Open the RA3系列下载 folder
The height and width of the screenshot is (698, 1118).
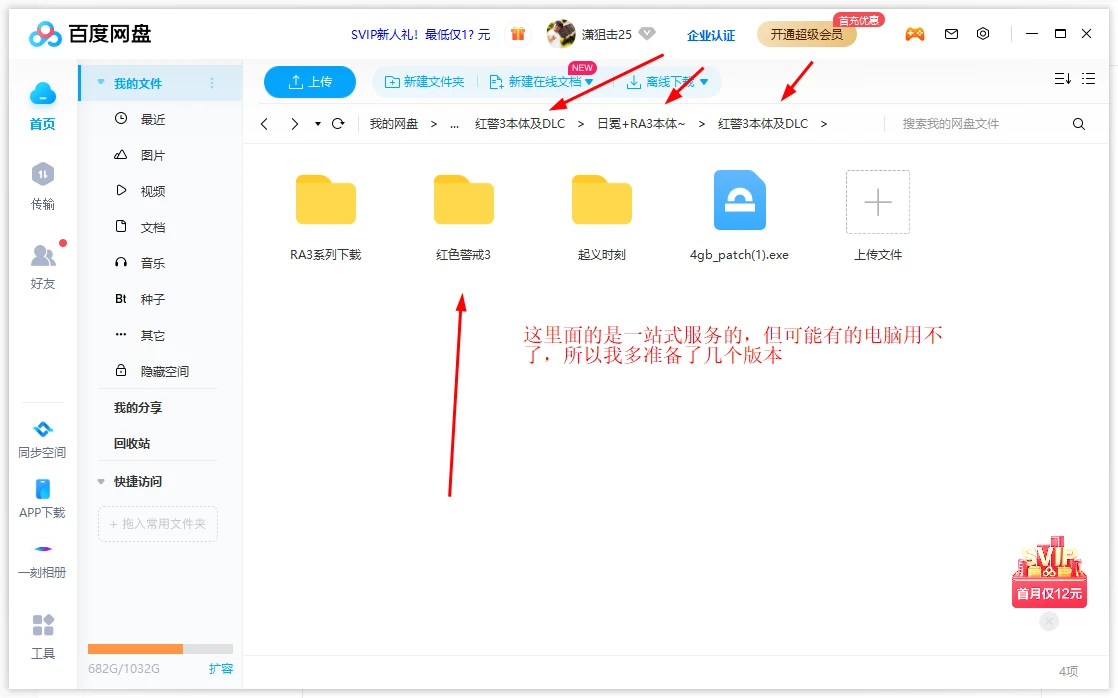pos(326,217)
